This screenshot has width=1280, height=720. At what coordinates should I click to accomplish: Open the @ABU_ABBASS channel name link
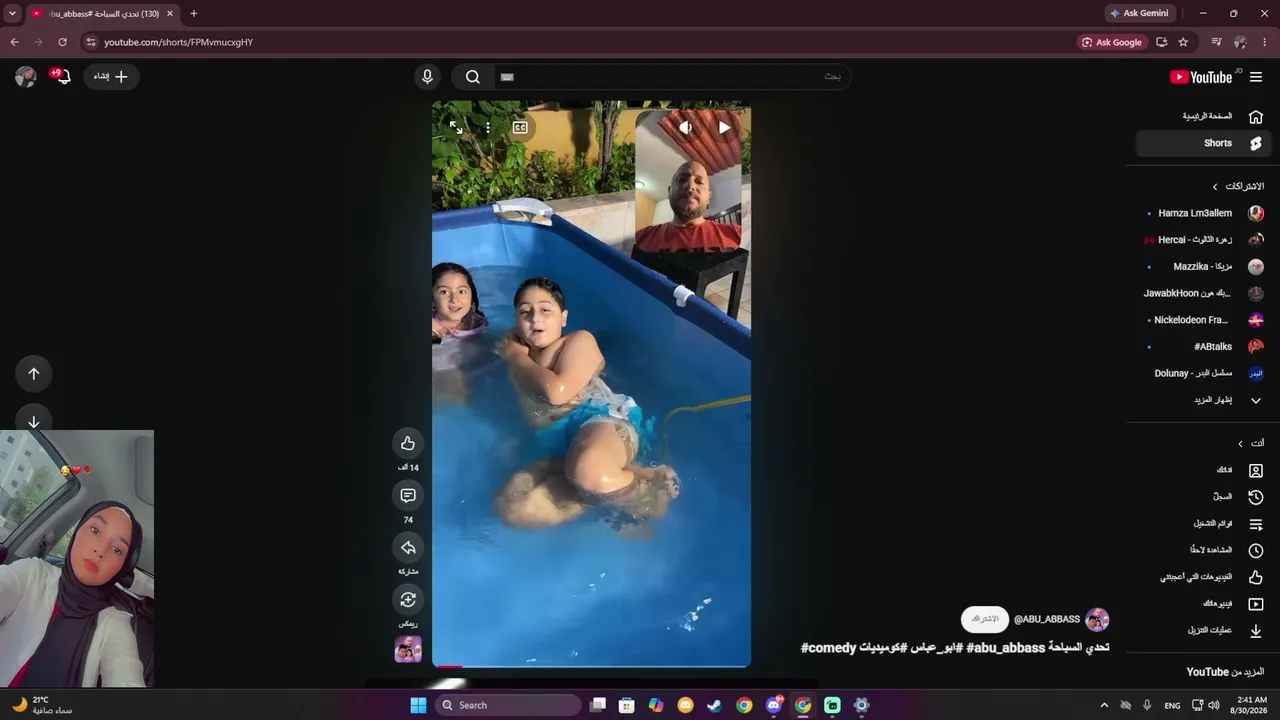tap(1047, 619)
